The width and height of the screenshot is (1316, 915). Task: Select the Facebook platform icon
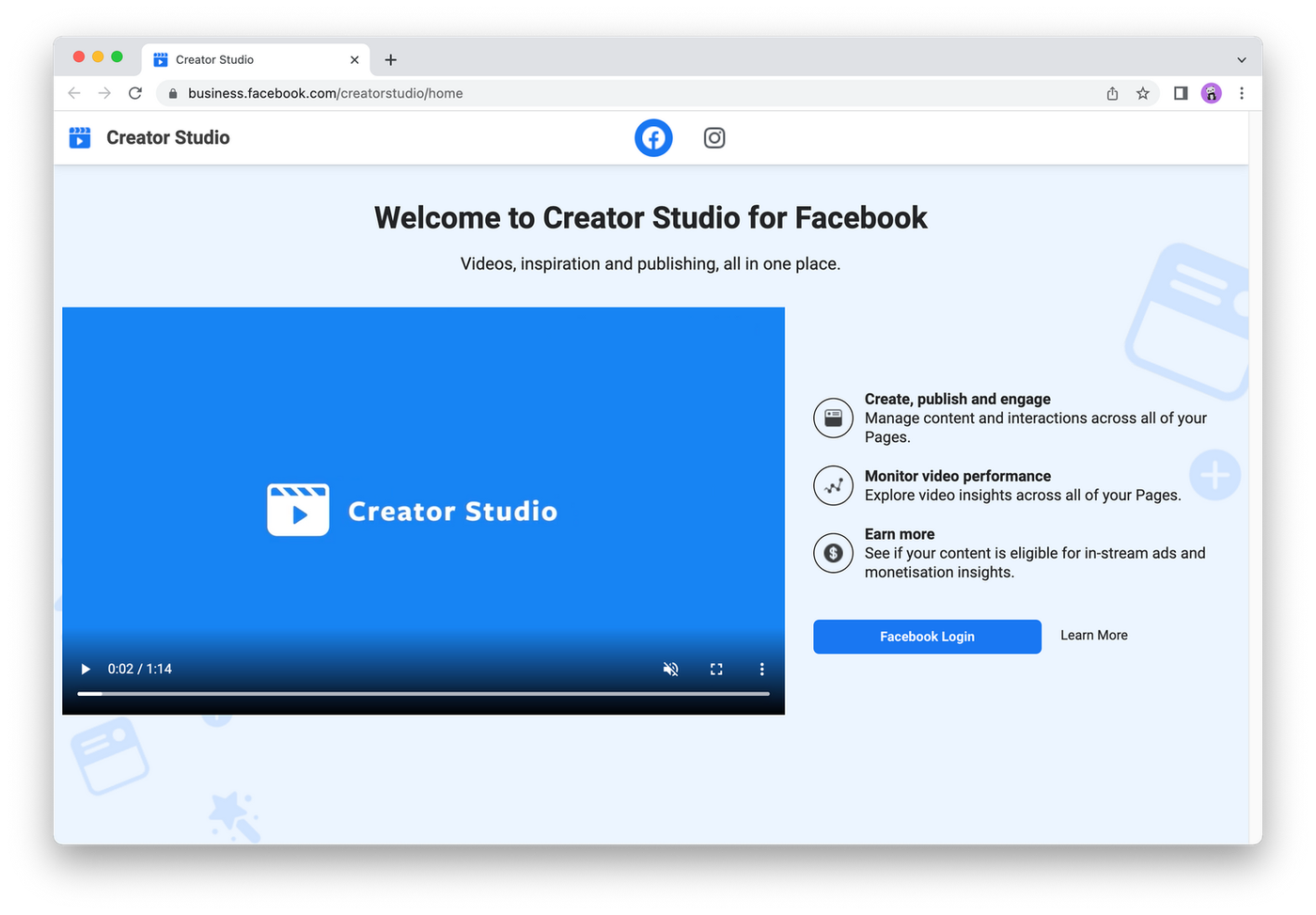[x=653, y=137]
